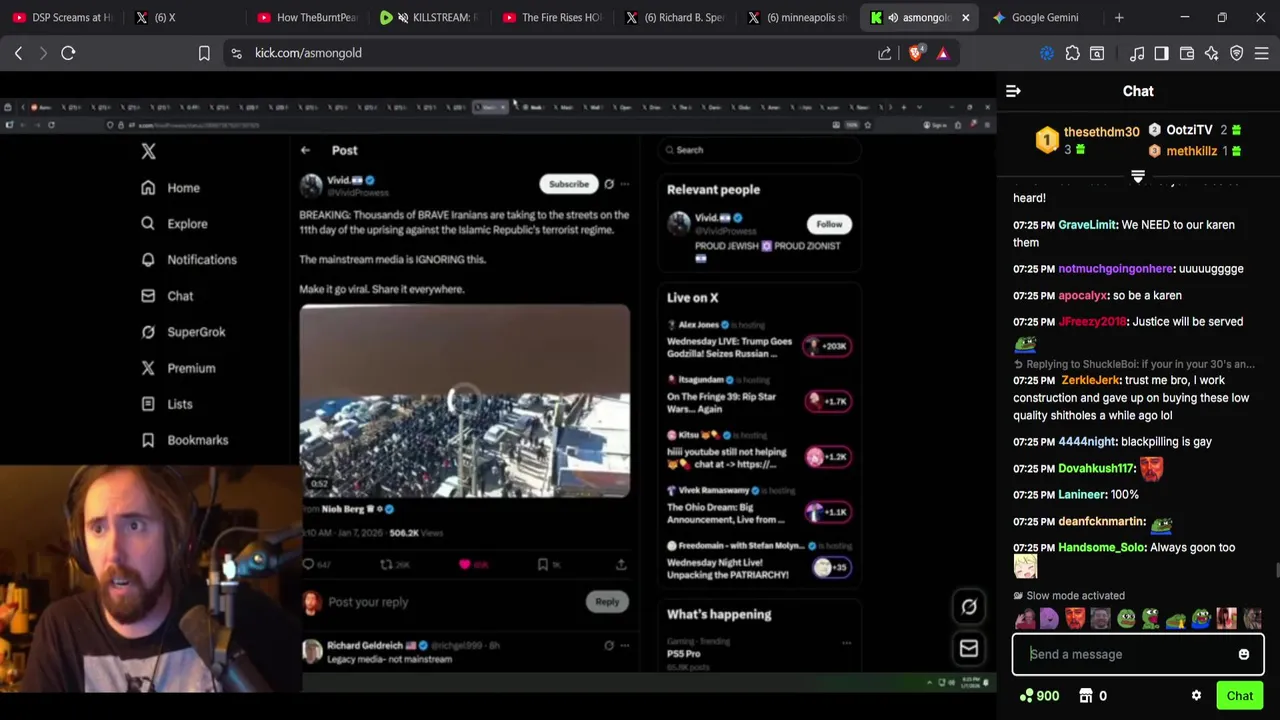Viewport: 1280px width, 720px height.
Task: Select the purple blob quick emote
Action: (x=1049, y=619)
